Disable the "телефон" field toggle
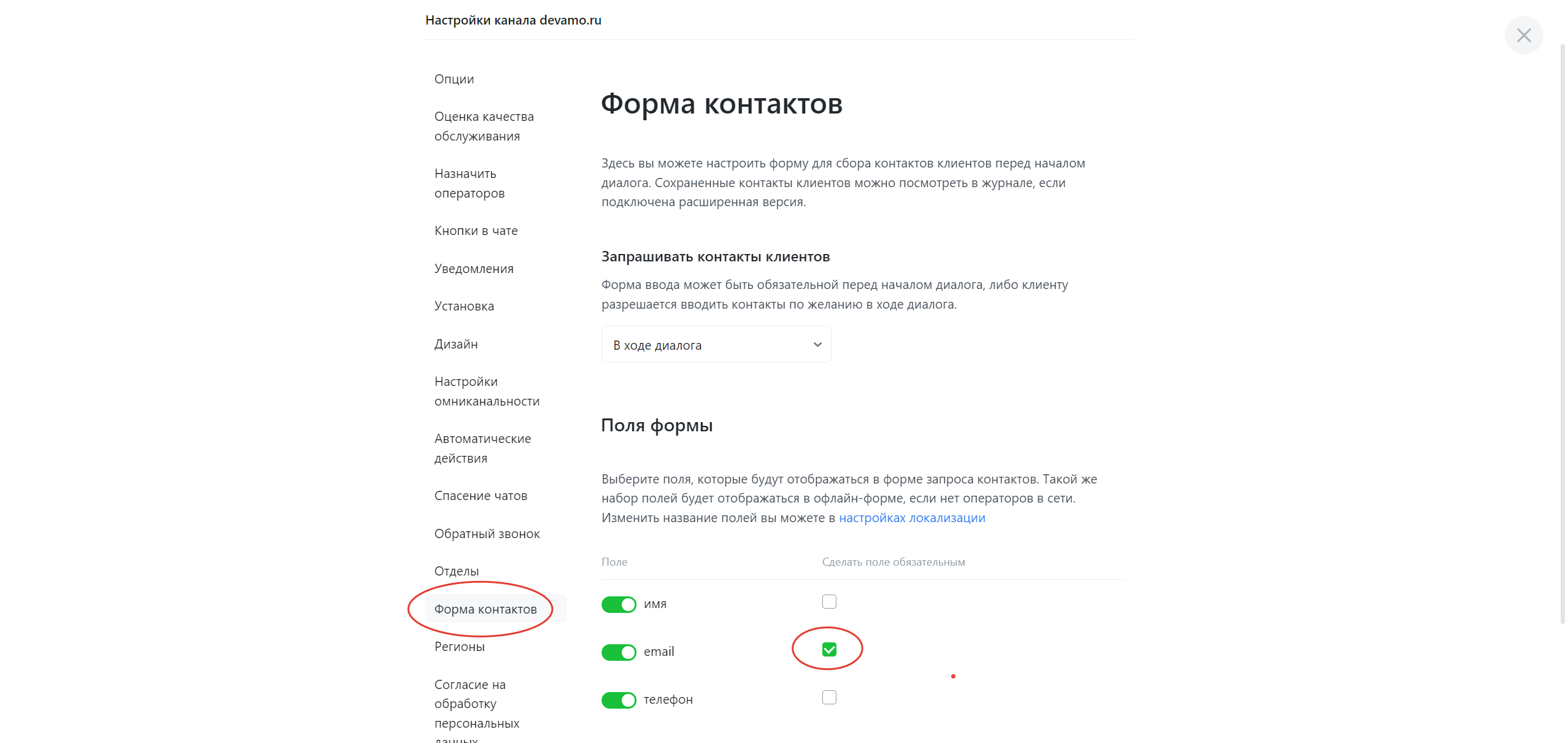Screen dimensions: 1568x743 [619, 699]
